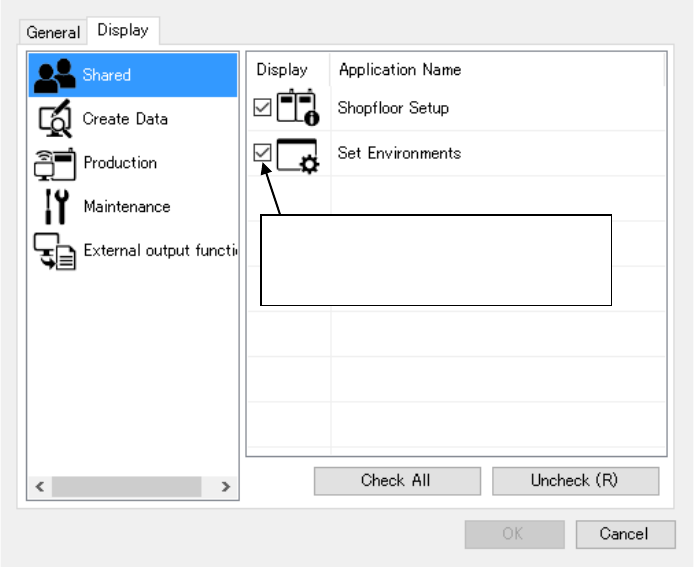Image resolution: width=694 pixels, height=567 pixels.
Task: Select the External output function label
Action: coord(160,251)
